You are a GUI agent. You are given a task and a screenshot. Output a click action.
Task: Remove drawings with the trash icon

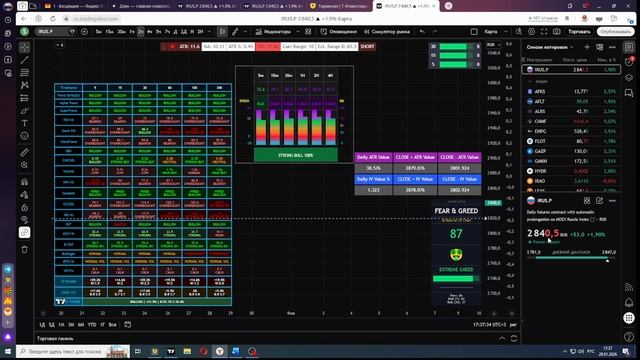[x=24, y=249]
